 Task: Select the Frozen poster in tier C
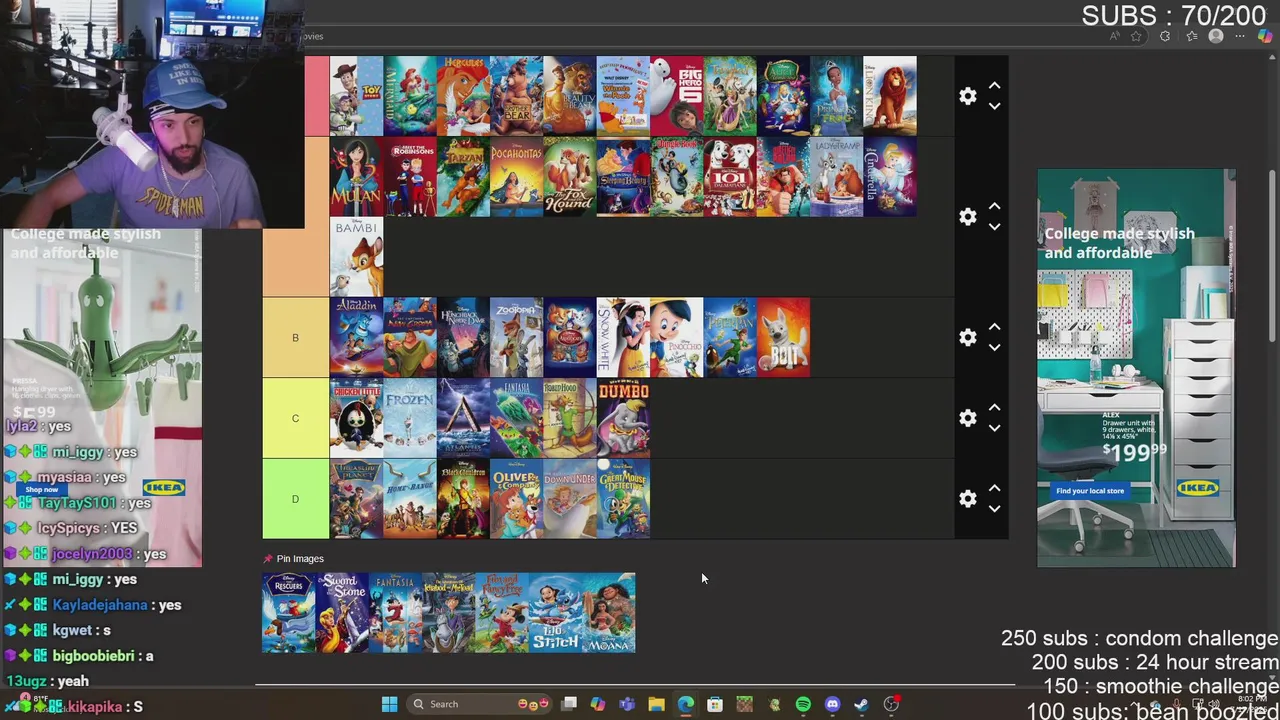[410, 418]
